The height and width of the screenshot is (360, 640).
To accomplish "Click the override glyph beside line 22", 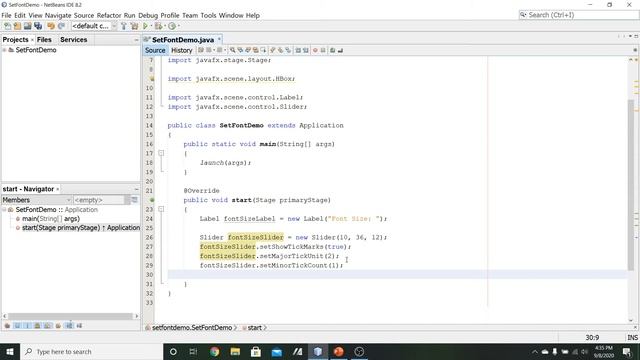I will pyautogui.click(x=151, y=200).
